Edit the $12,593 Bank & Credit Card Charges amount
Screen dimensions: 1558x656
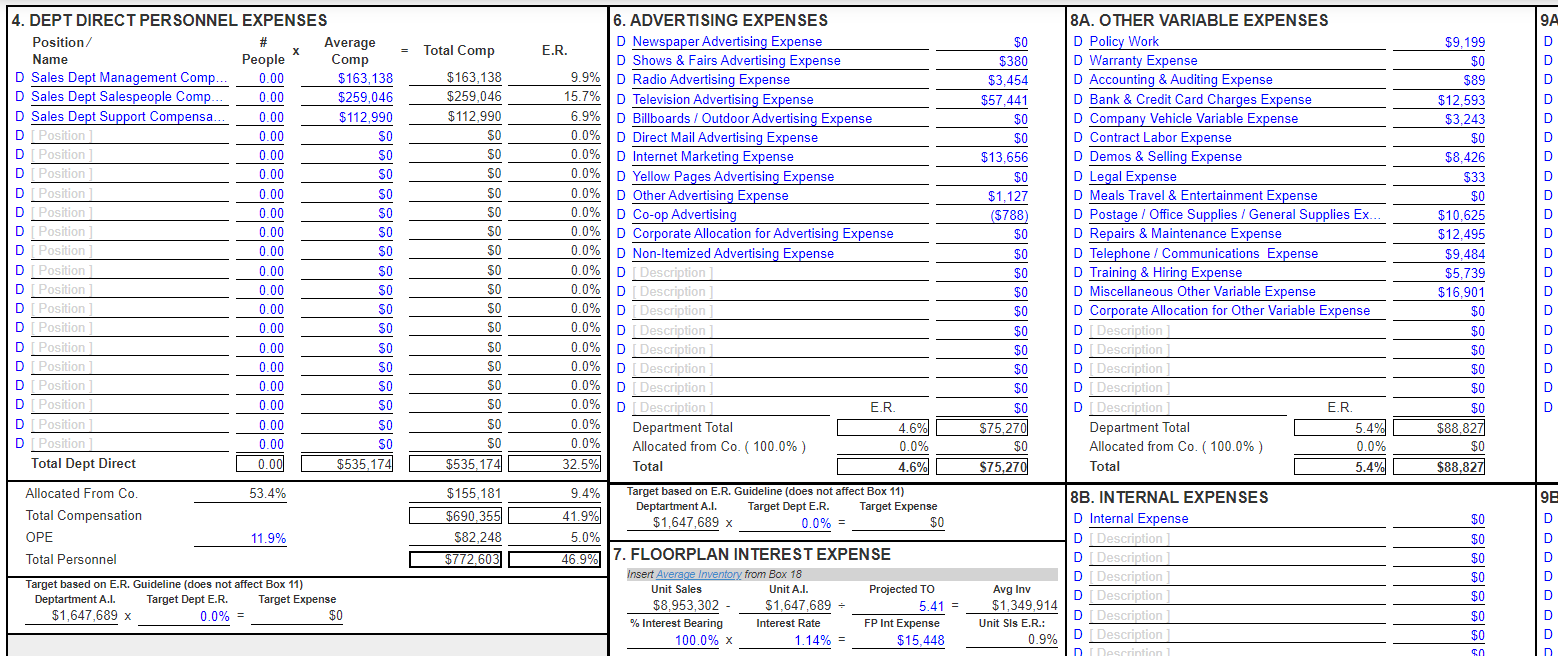pyautogui.click(x=1440, y=99)
